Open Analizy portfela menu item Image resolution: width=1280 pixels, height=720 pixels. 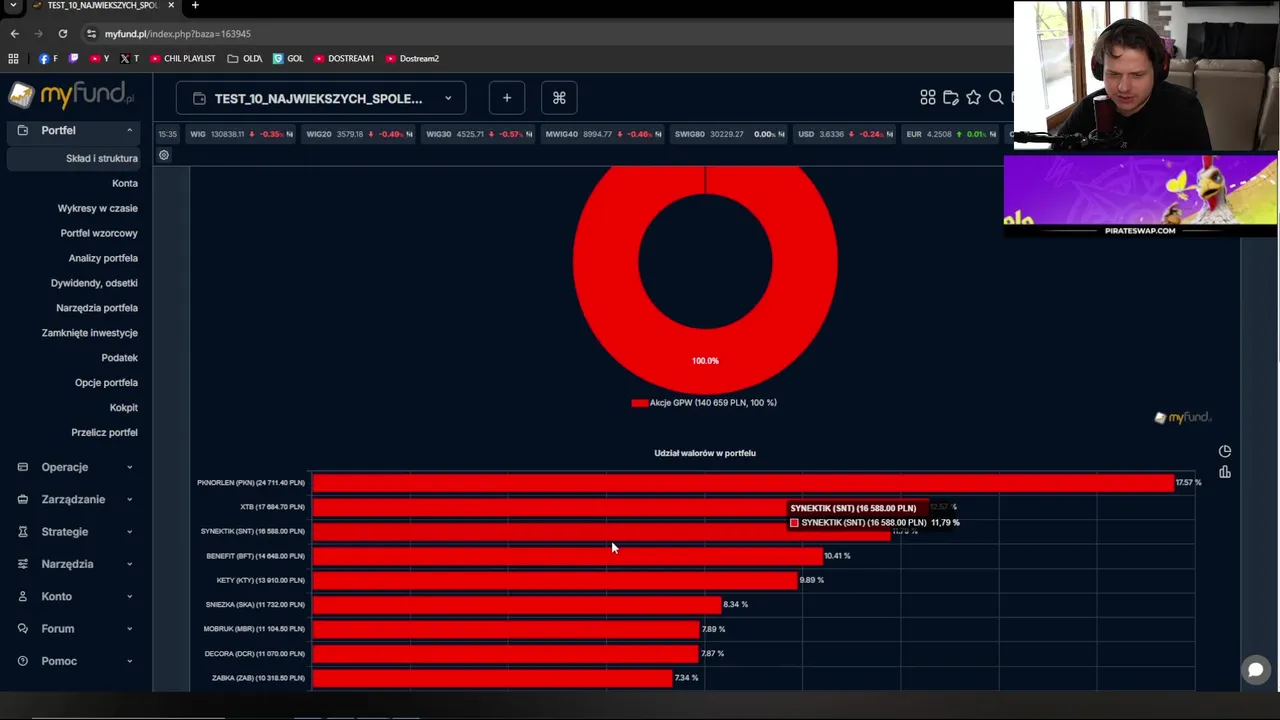(x=103, y=258)
